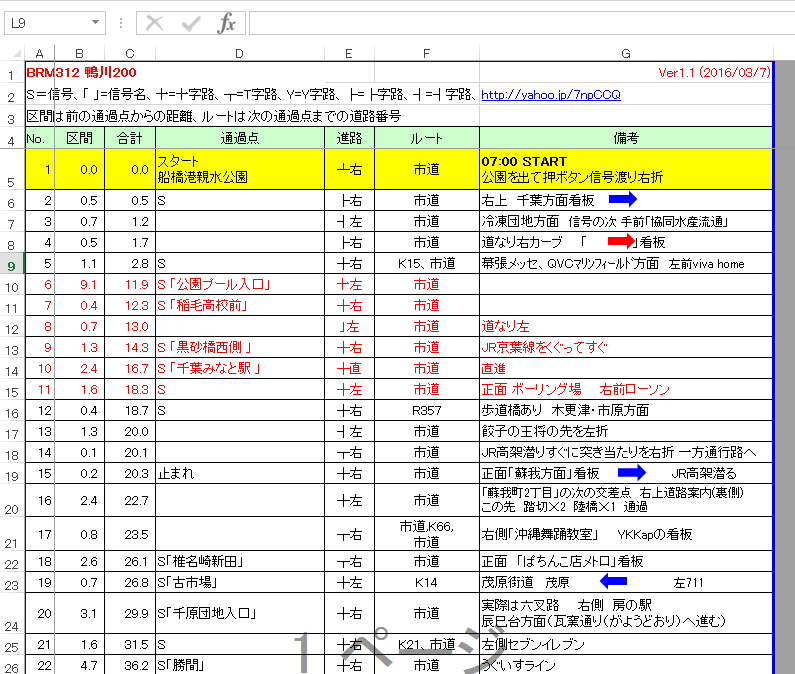
Task: Click the red right arrow in row 8
Action: point(621,241)
